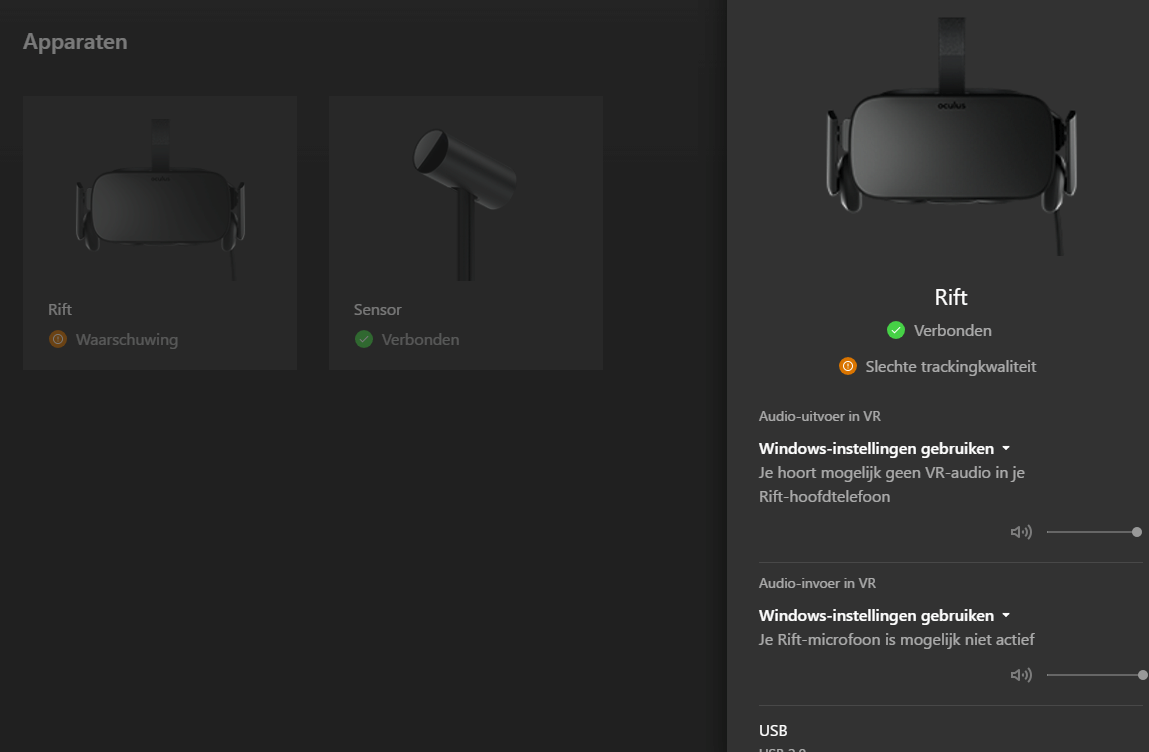Click the Audio-invoer speaker volume icon
Viewport: 1149px width, 752px height.
tap(1021, 675)
